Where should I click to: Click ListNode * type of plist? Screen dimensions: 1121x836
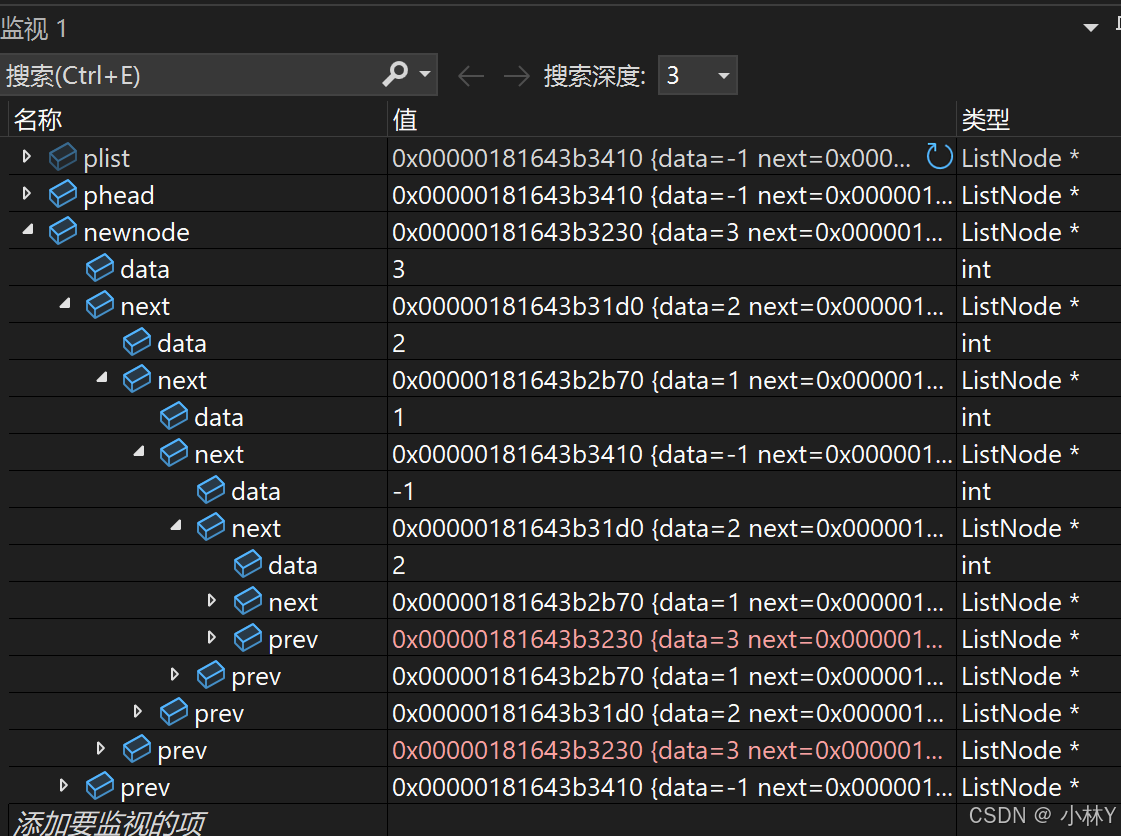click(1020, 158)
